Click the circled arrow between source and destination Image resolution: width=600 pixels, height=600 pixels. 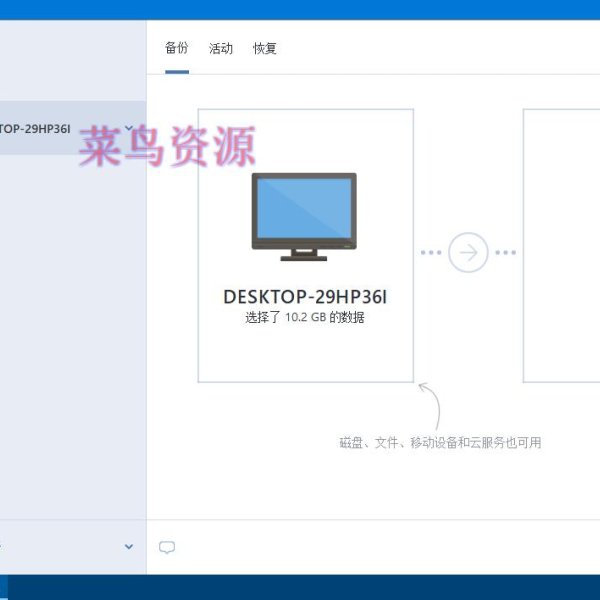(x=468, y=253)
